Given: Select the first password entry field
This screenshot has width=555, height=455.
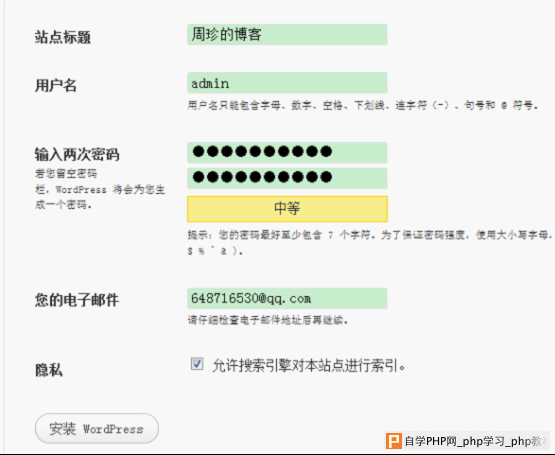Looking at the screenshot, I should (x=287, y=153).
